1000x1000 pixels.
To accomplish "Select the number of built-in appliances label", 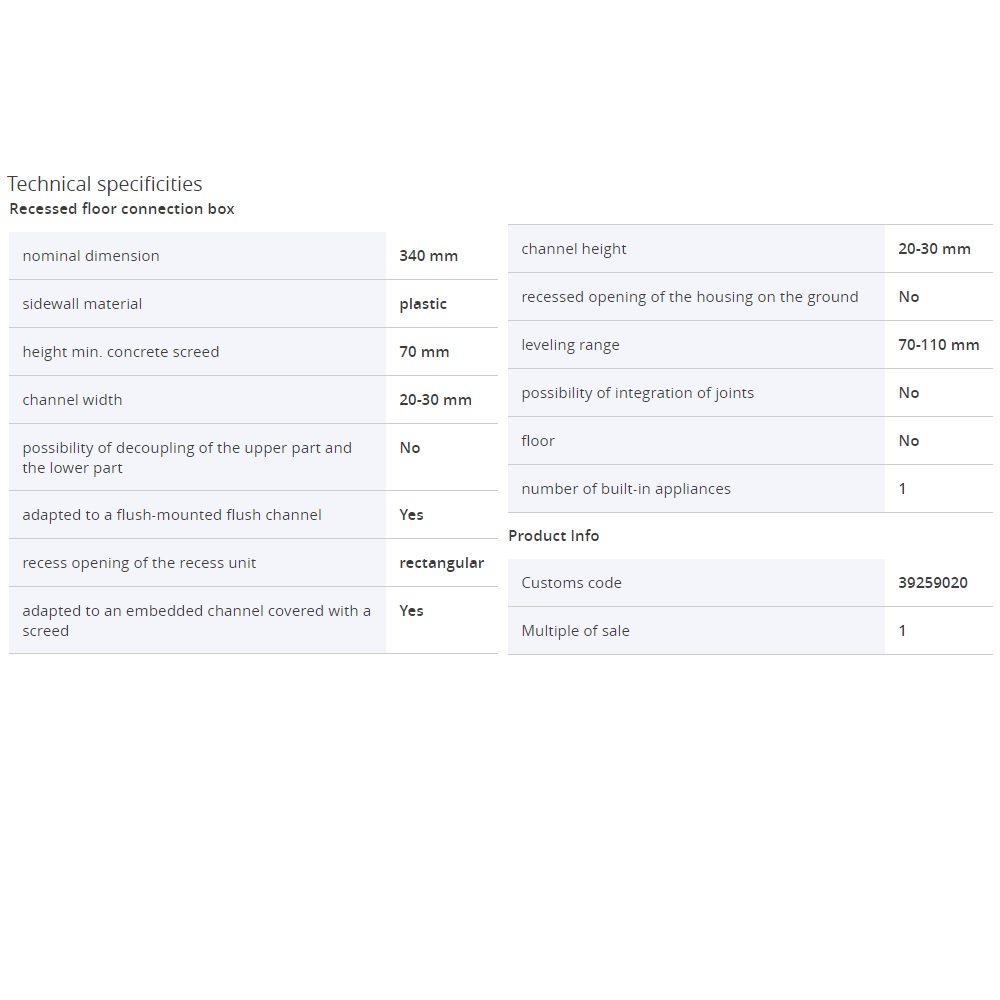I will pos(626,489).
